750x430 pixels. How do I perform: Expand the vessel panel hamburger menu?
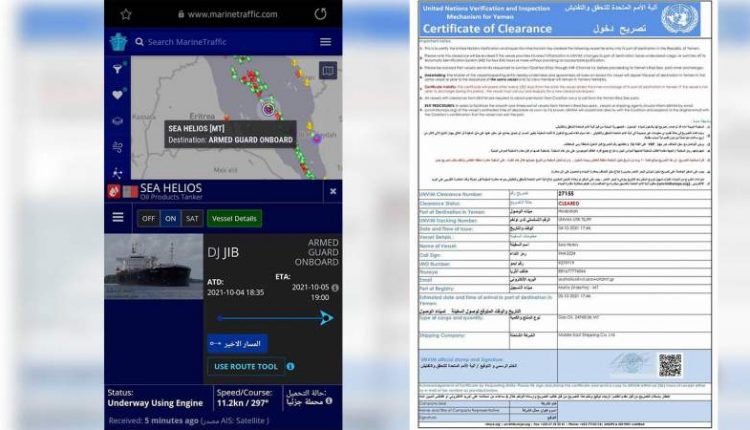pos(118,218)
